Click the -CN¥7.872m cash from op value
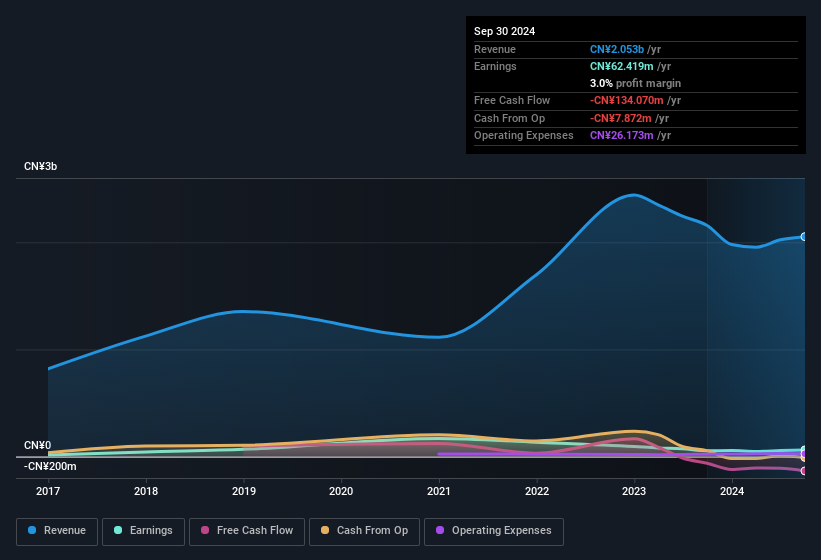The image size is (821, 560). point(620,118)
